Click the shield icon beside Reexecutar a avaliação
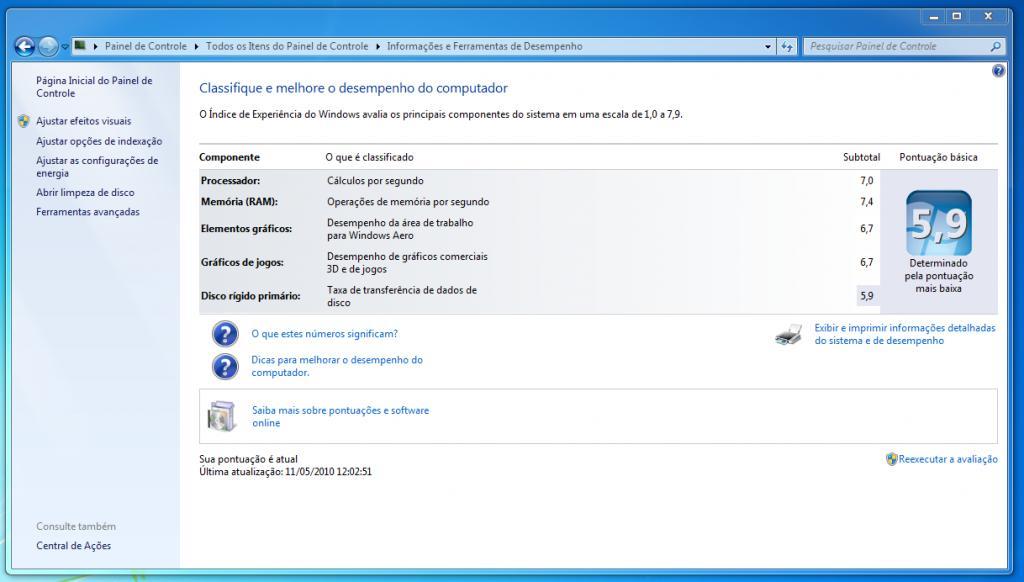 click(x=891, y=459)
